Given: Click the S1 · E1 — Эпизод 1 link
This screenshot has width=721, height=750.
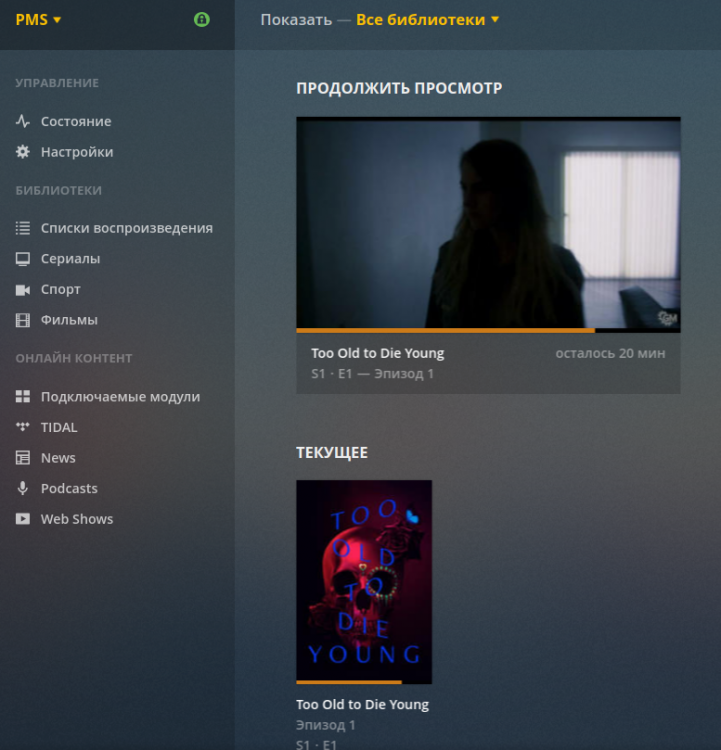Looking at the screenshot, I should pos(372,374).
